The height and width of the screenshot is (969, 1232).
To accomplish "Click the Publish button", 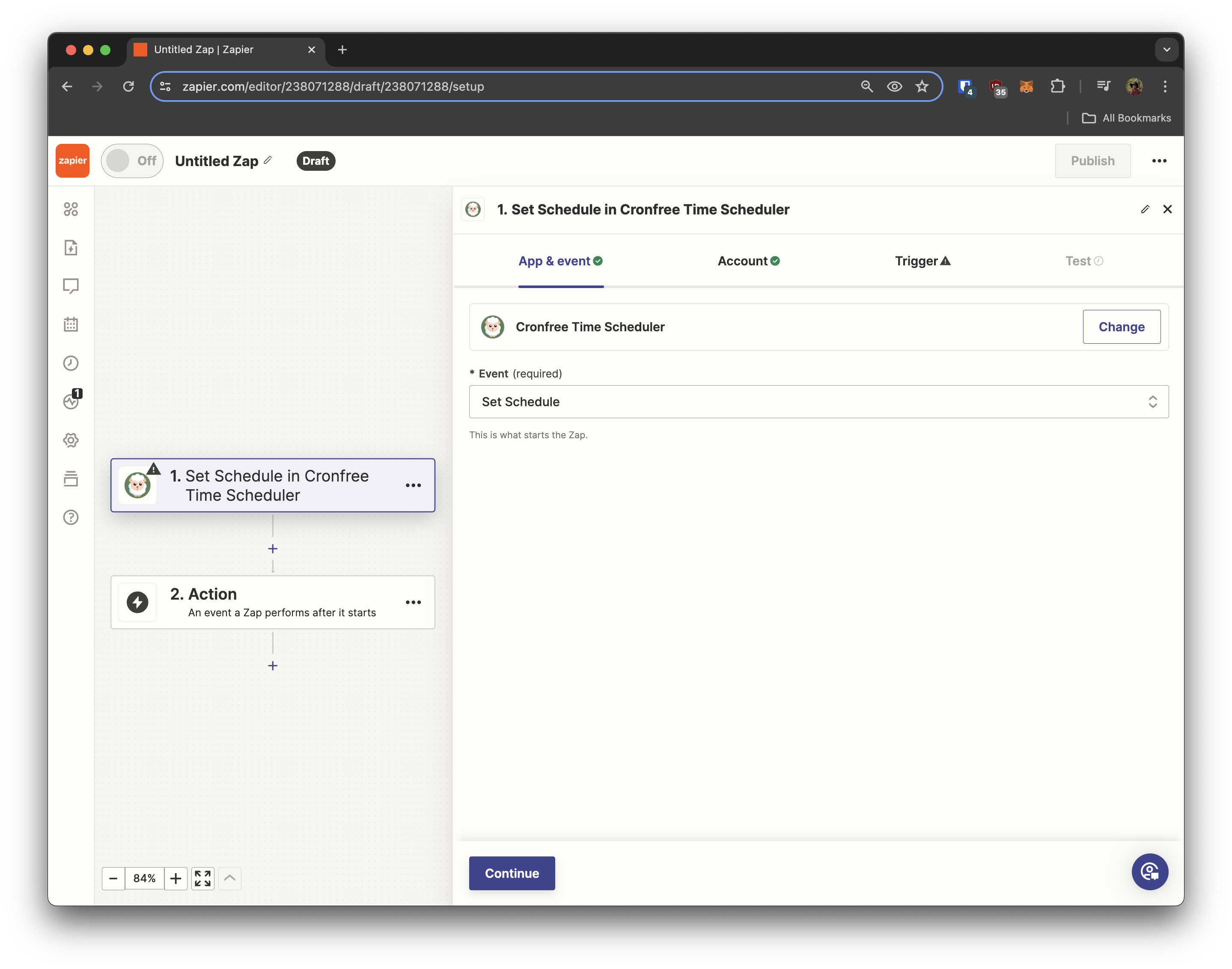I will [1092, 161].
